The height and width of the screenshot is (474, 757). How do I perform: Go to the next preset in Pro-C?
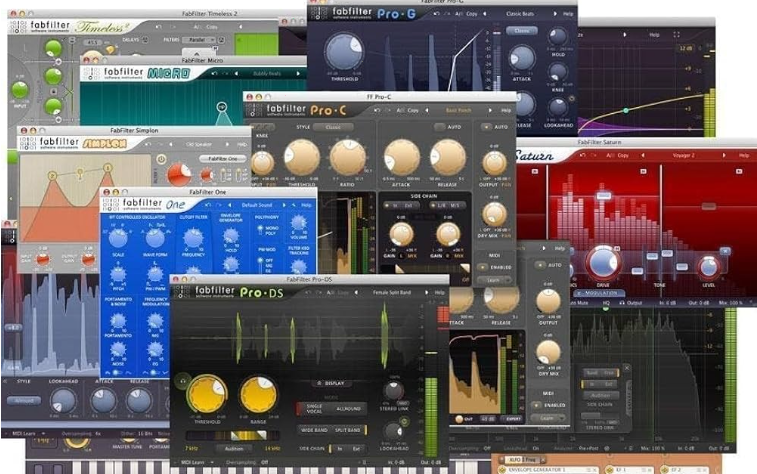(x=490, y=111)
